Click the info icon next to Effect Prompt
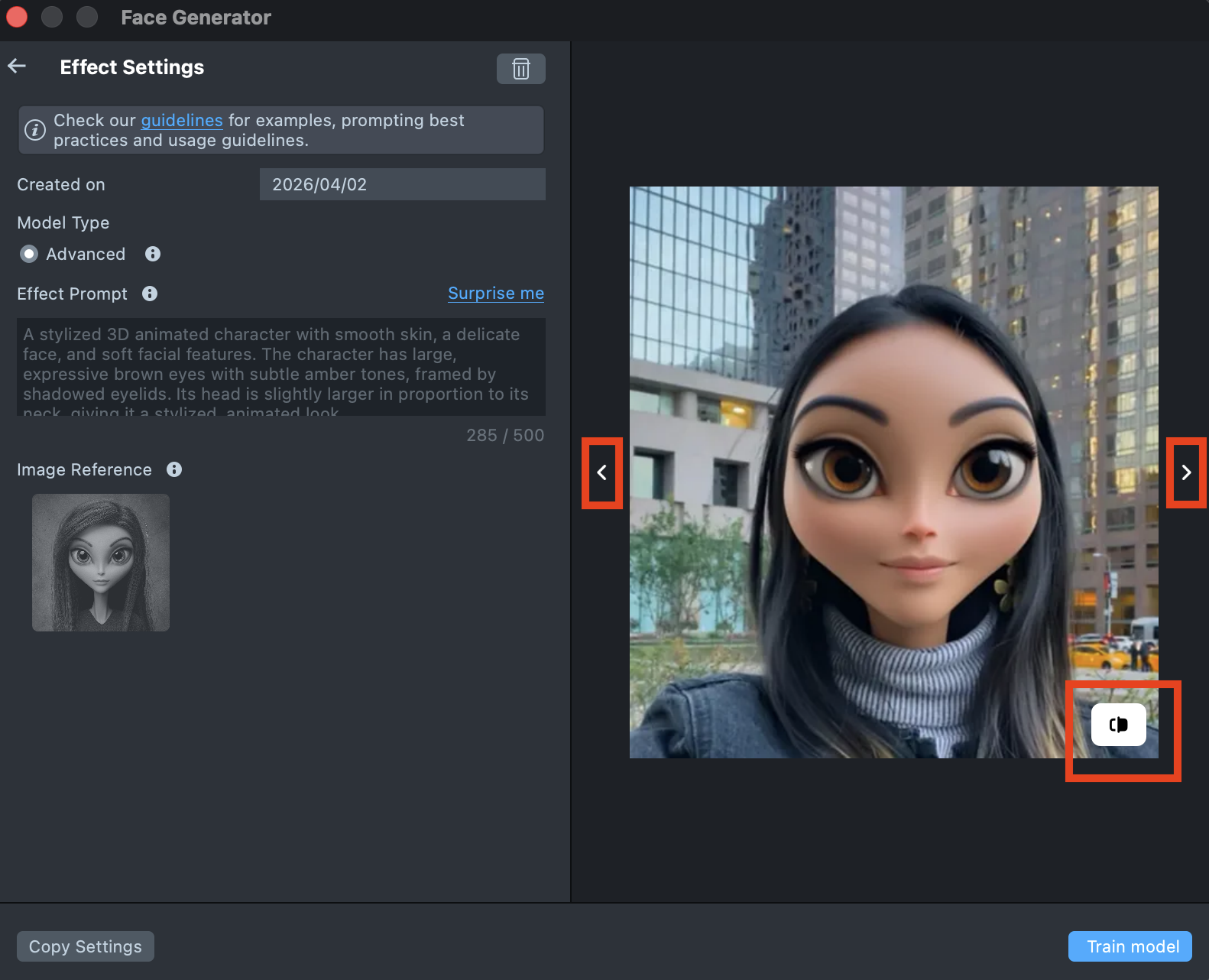Screen dimensions: 1209x980 (x=150, y=294)
